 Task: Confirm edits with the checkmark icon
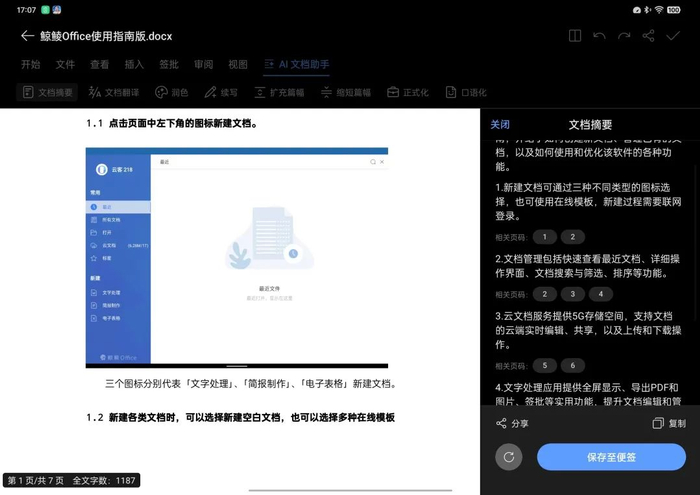click(673, 36)
